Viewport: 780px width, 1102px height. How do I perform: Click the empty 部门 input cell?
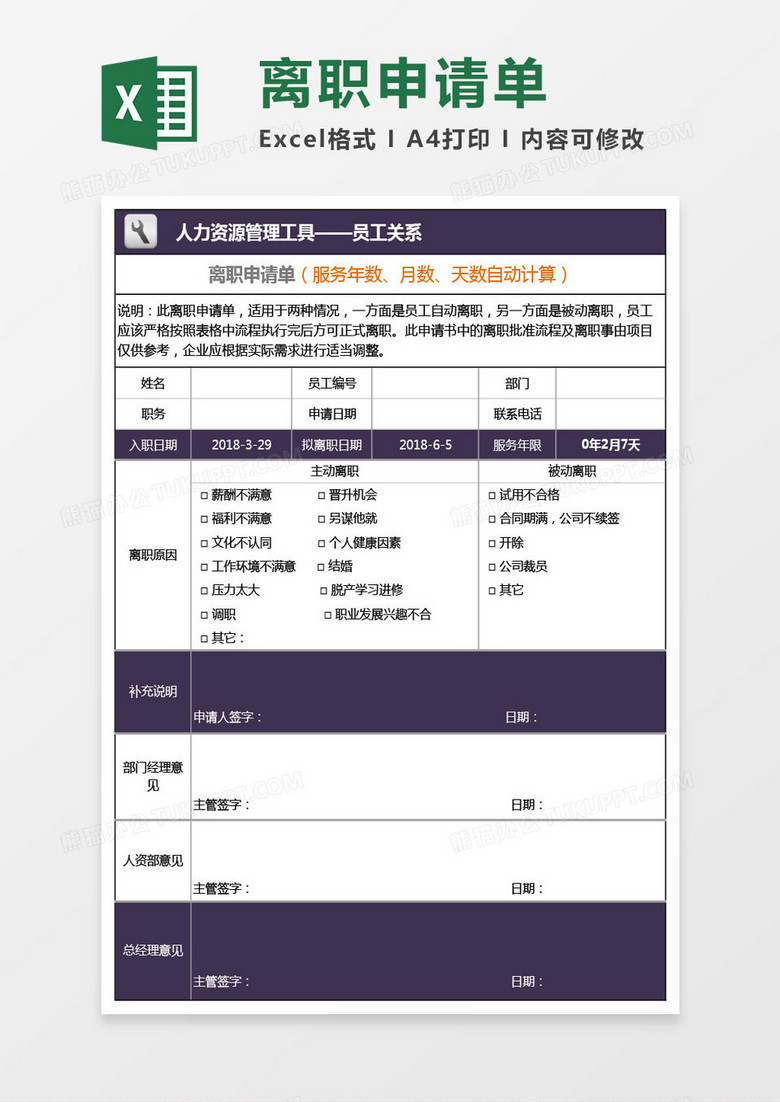pos(610,383)
